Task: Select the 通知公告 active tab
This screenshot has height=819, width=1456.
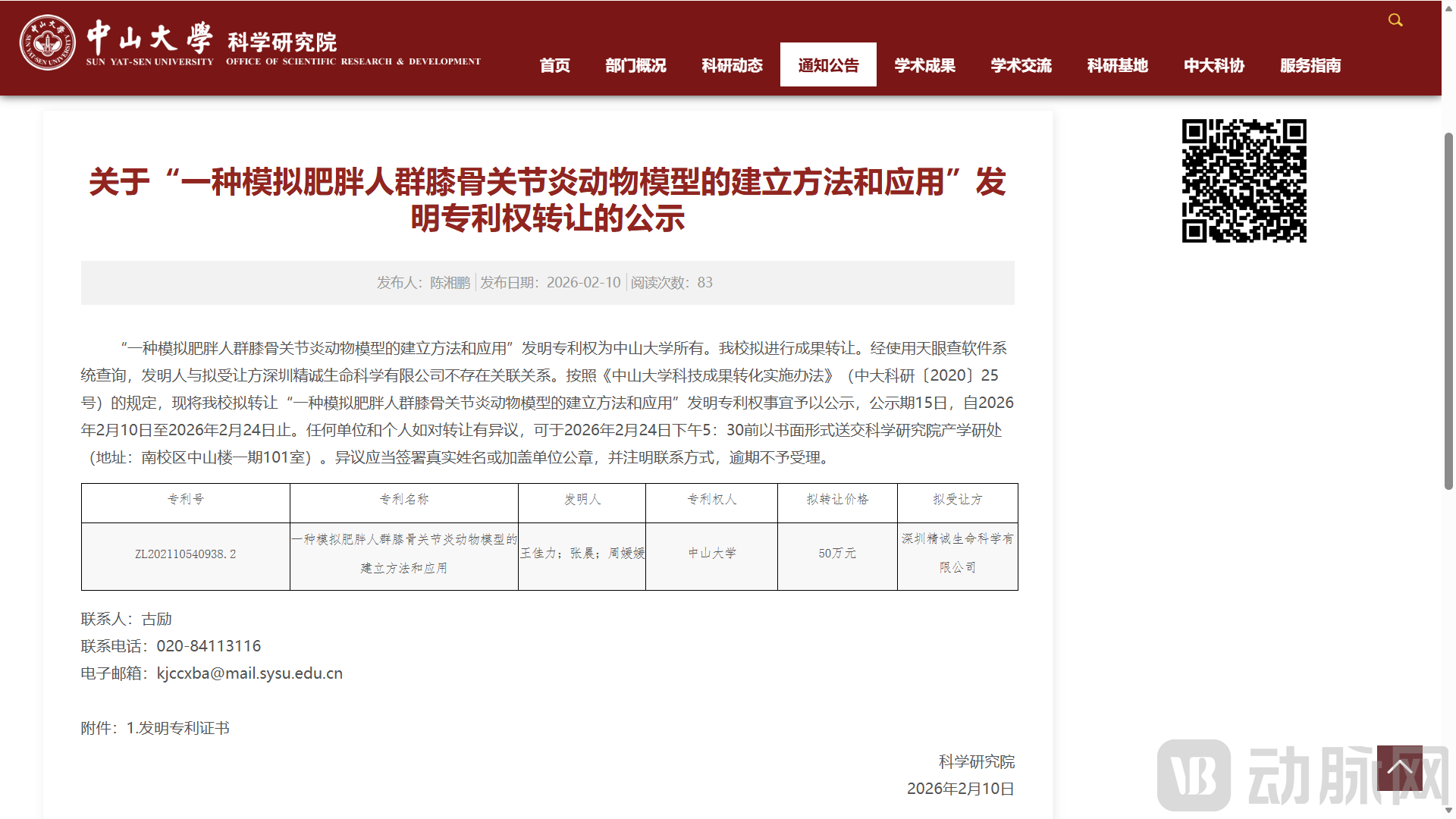Action: click(x=828, y=65)
